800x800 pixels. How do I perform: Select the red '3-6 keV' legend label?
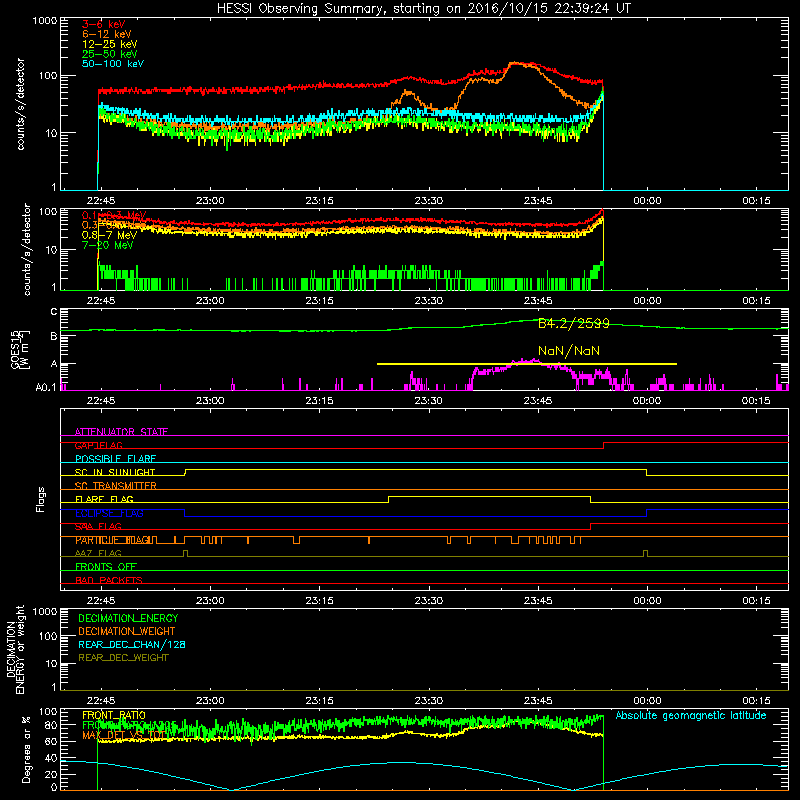(103, 24)
